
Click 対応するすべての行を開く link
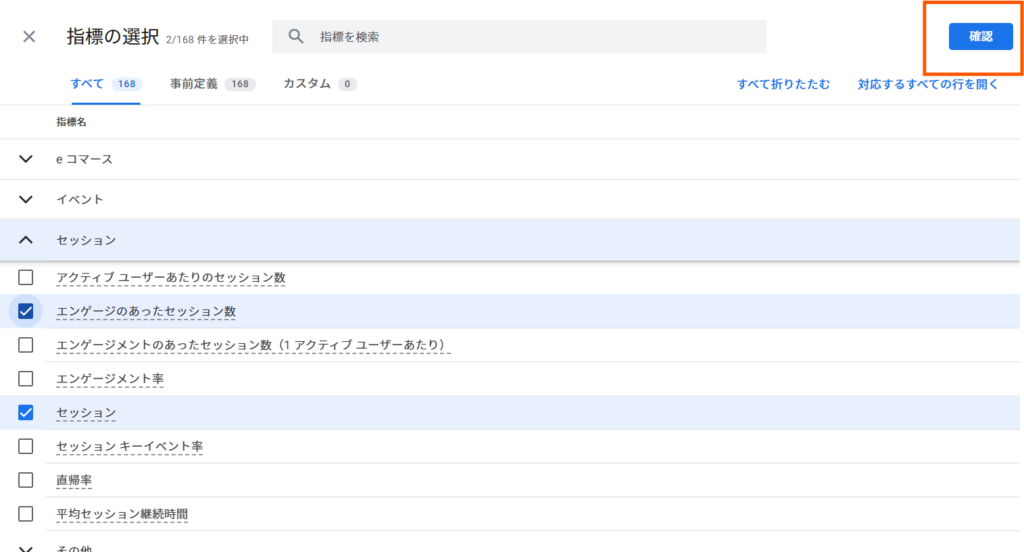927,84
